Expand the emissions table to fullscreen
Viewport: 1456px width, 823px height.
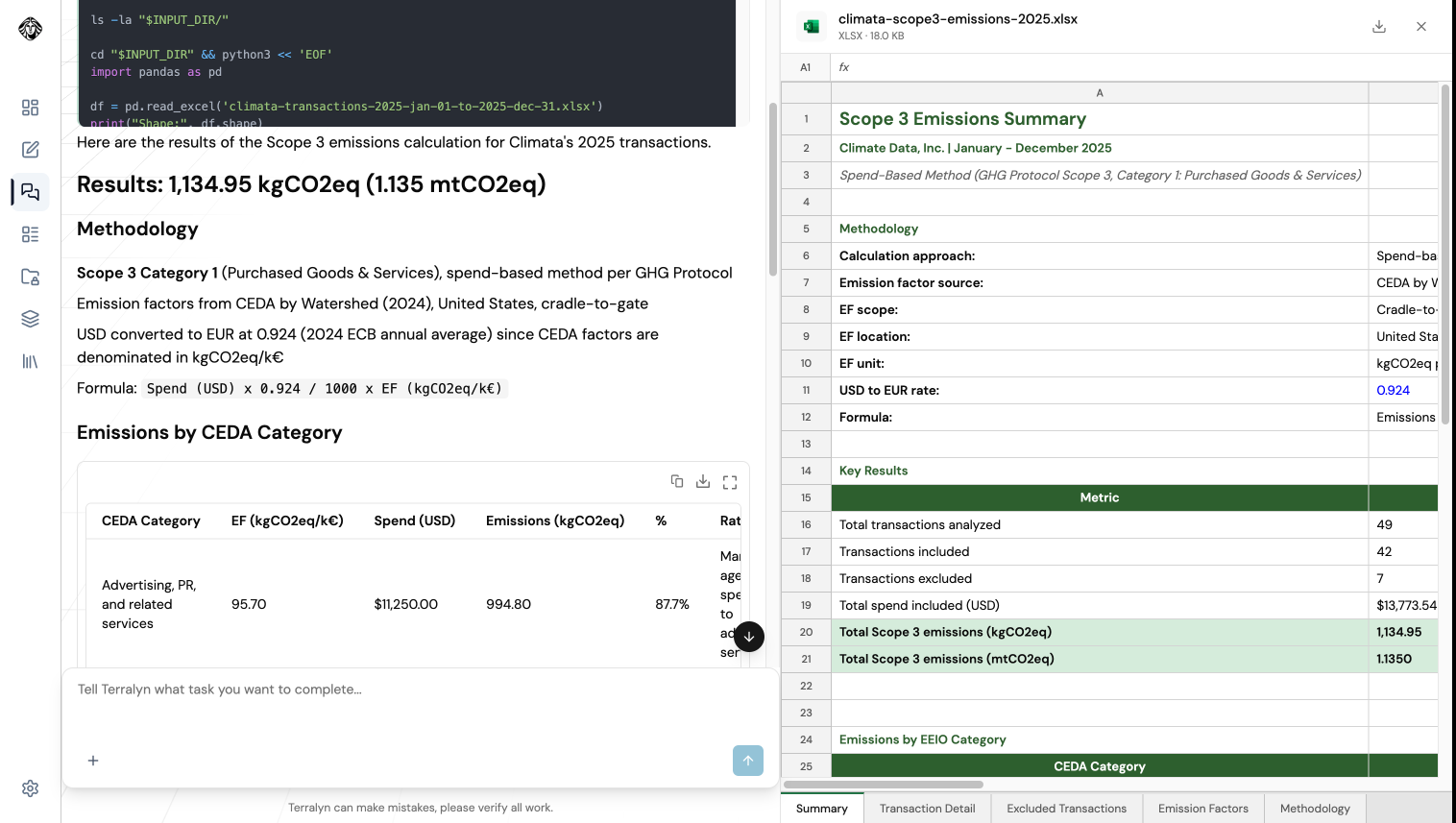(730, 482)
